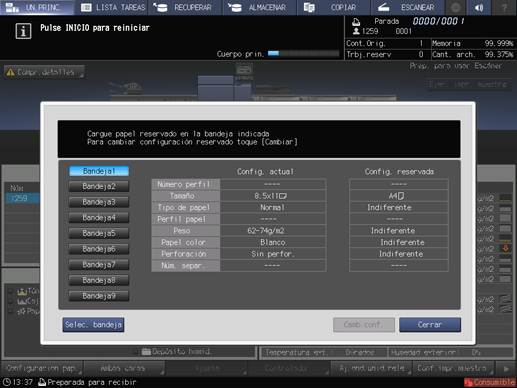Click Cant. arch. 99.375% readout
This screenshot has width=517, height=388.
tap(472, 55)
